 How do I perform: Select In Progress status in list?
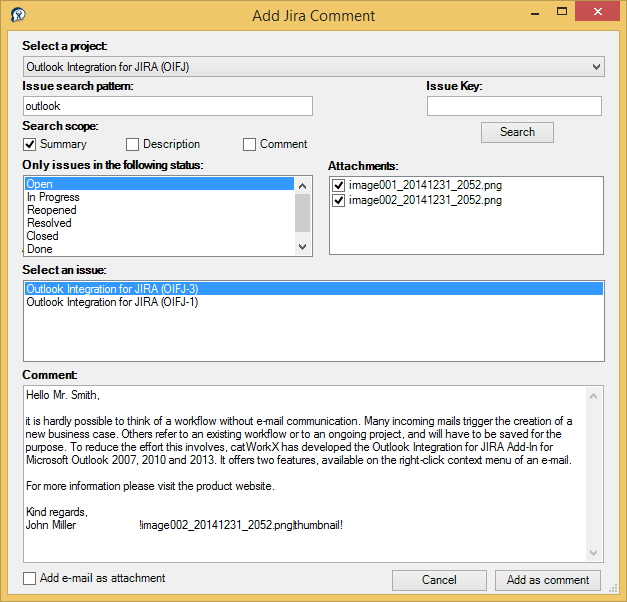53,197
